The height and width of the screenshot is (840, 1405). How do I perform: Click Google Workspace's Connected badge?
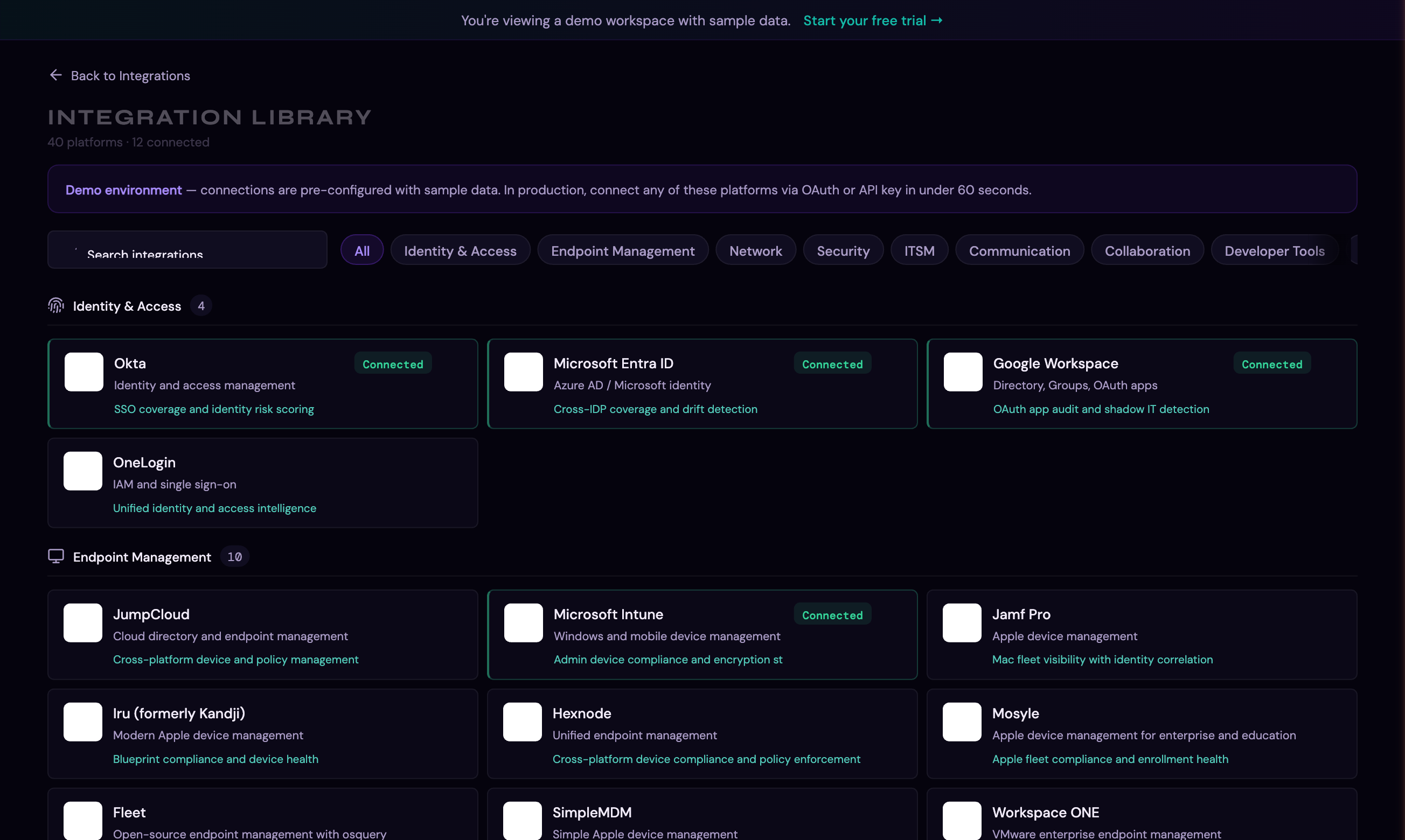click(1272, 364)
